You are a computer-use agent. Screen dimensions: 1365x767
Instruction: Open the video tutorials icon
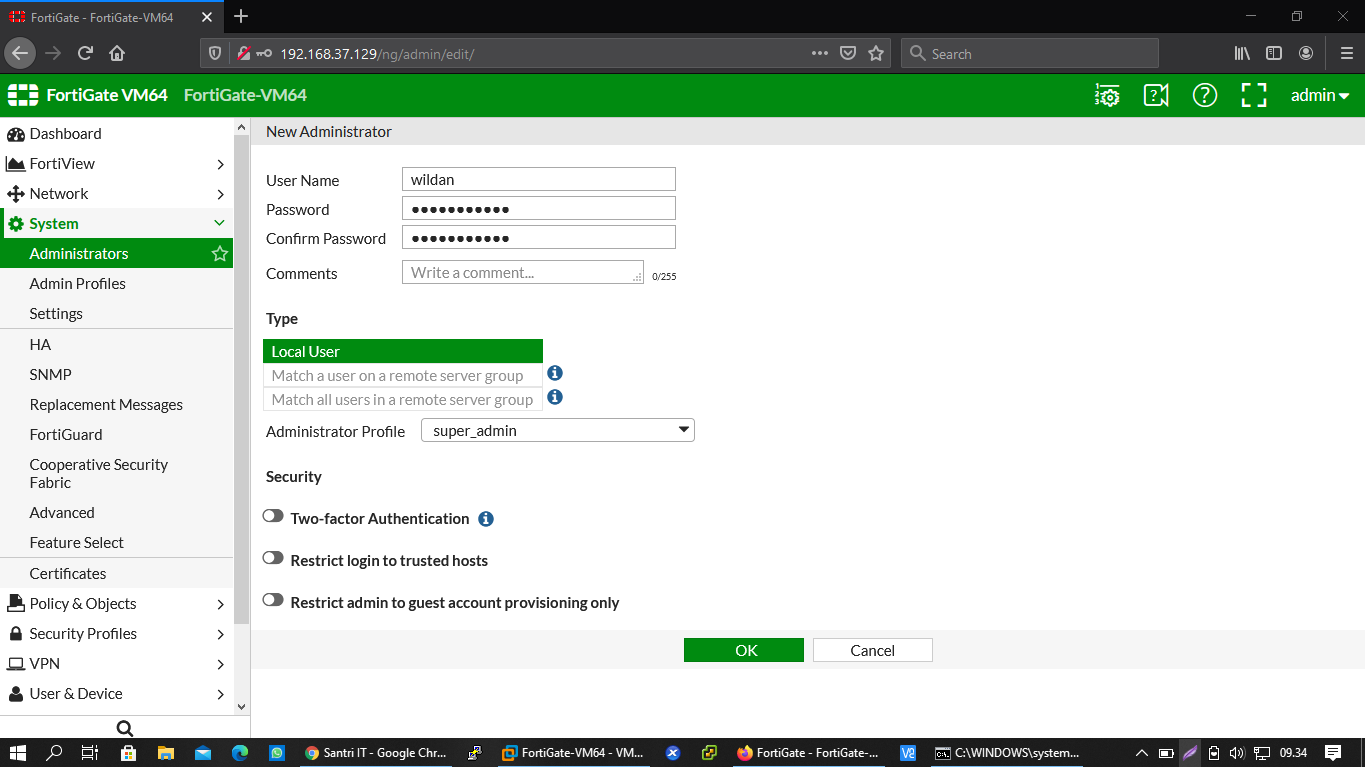pyautogui.click(x=1156, y=95)
